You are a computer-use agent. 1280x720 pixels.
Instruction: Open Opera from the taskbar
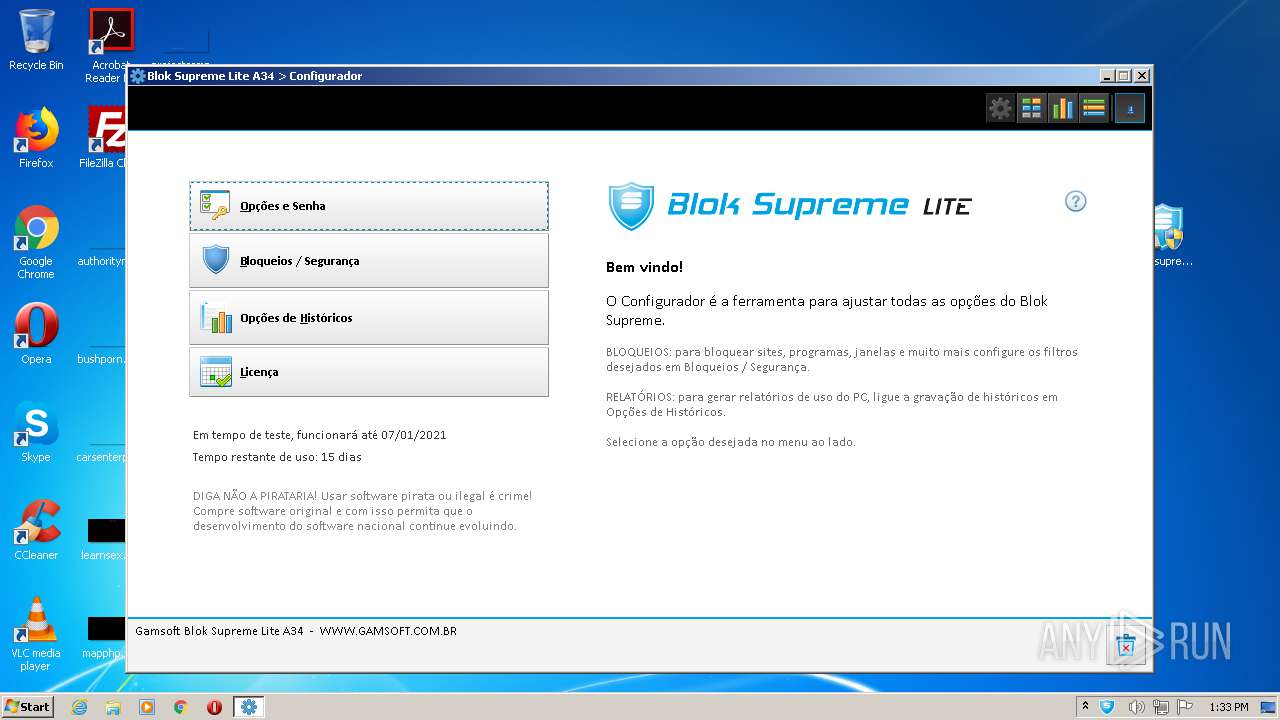point(214,707)
